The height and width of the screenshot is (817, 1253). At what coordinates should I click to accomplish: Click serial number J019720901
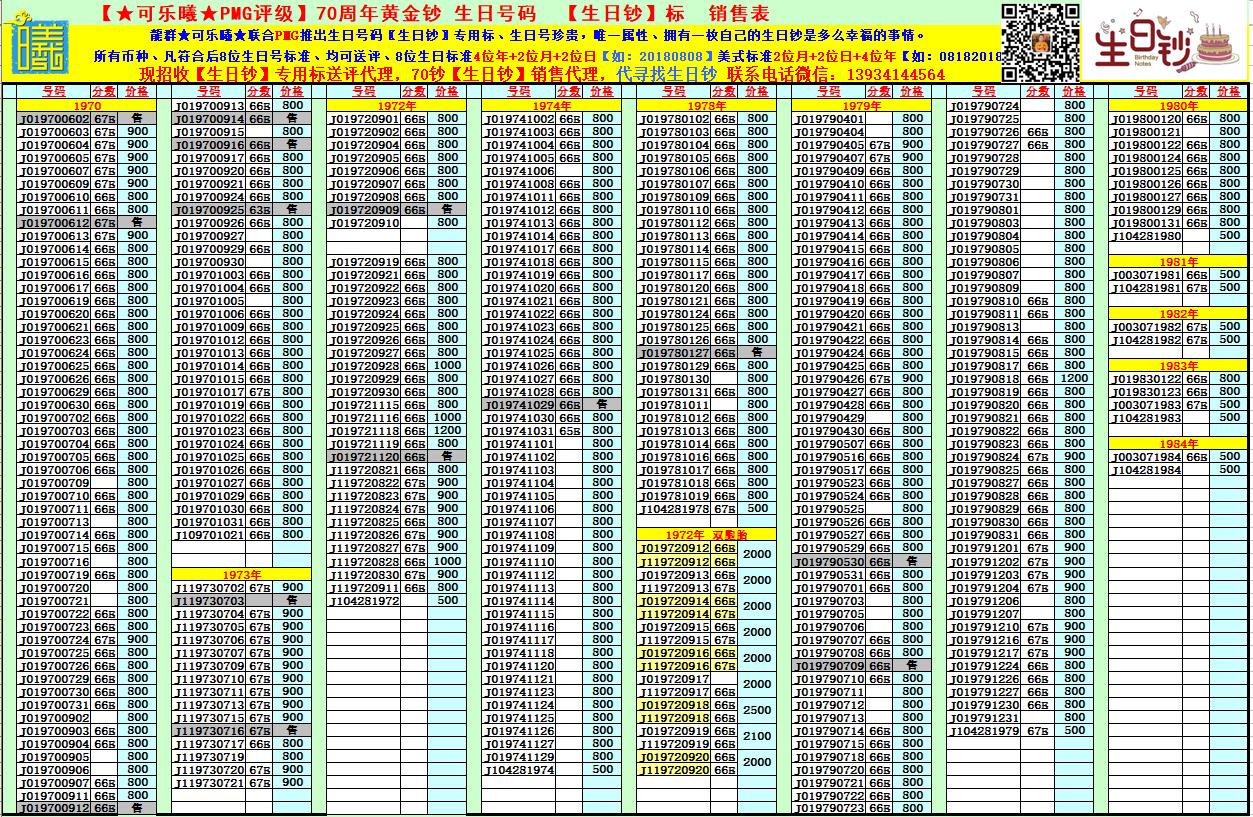365,118
